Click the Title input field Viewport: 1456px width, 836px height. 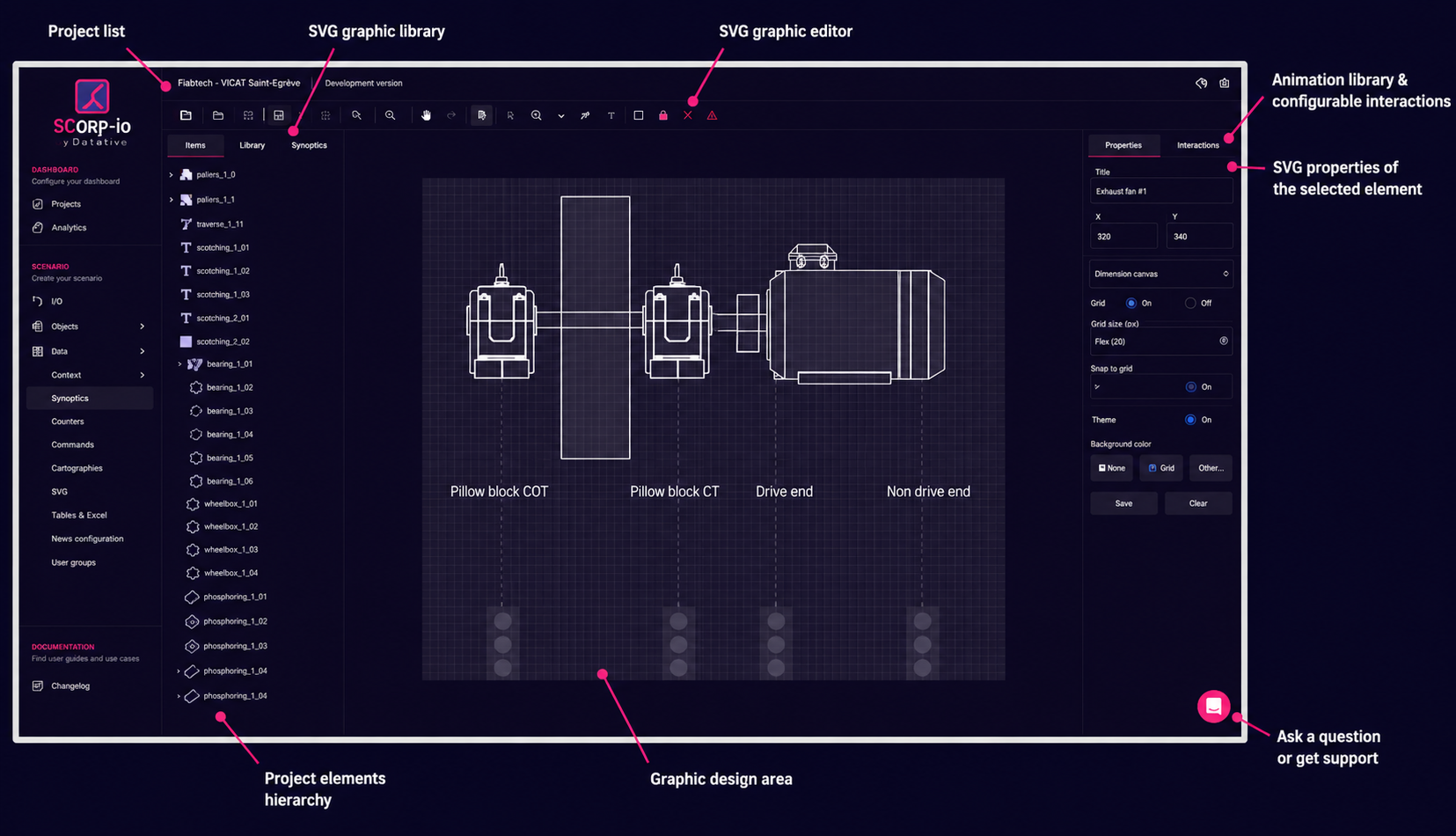[x=1160, y=191]
